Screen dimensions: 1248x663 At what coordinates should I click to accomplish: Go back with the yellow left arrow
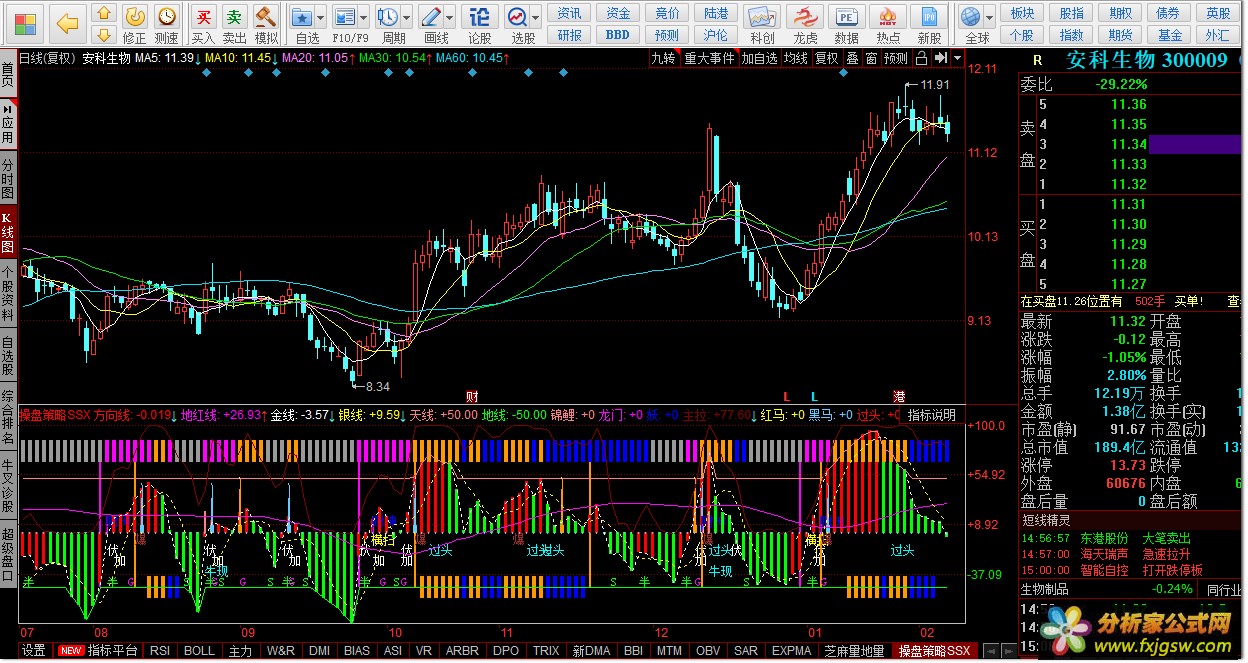[67, 22]
